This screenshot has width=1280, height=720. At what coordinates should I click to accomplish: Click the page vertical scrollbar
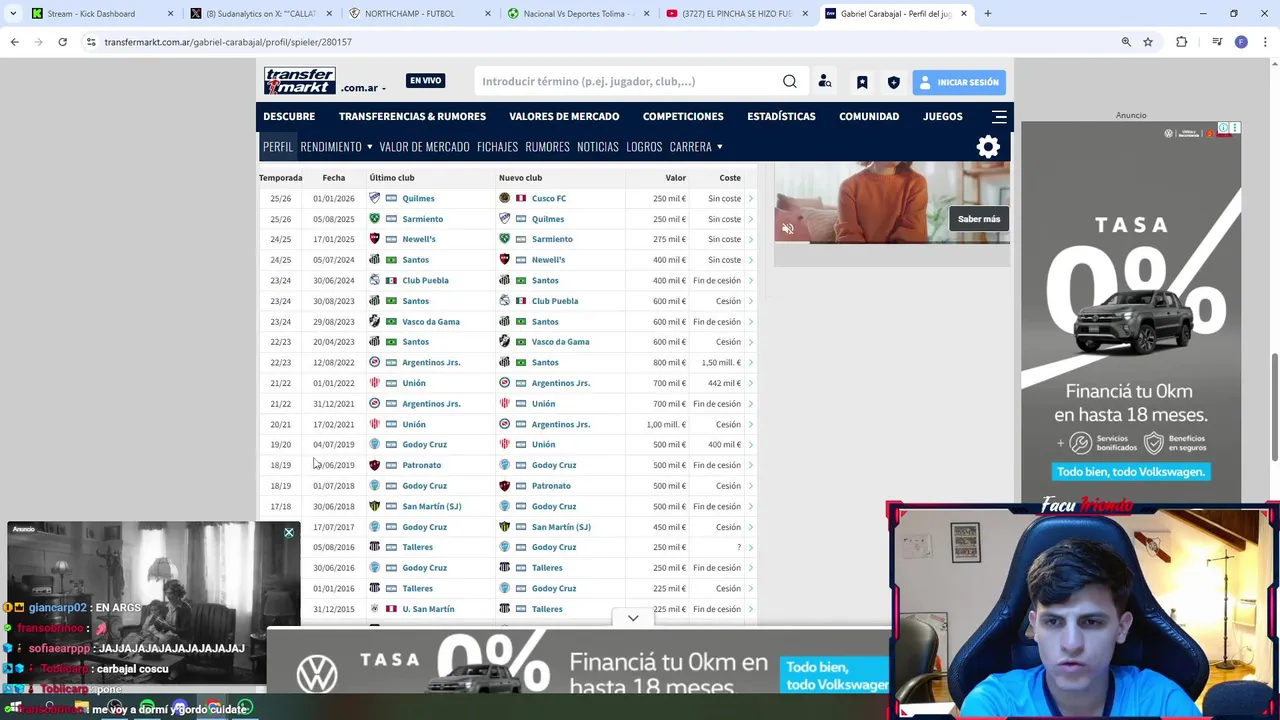1274,408
